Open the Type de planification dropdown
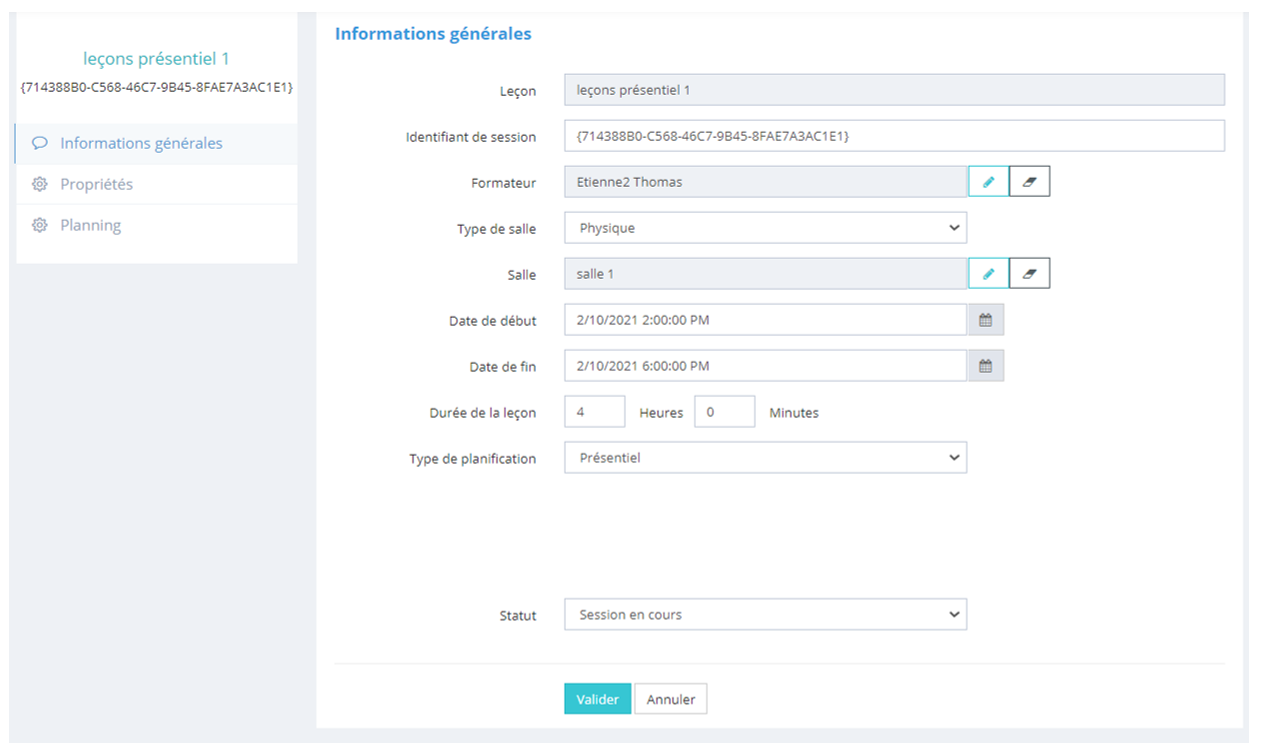This screenshot has width=1268, height=750. pos(765,458)
